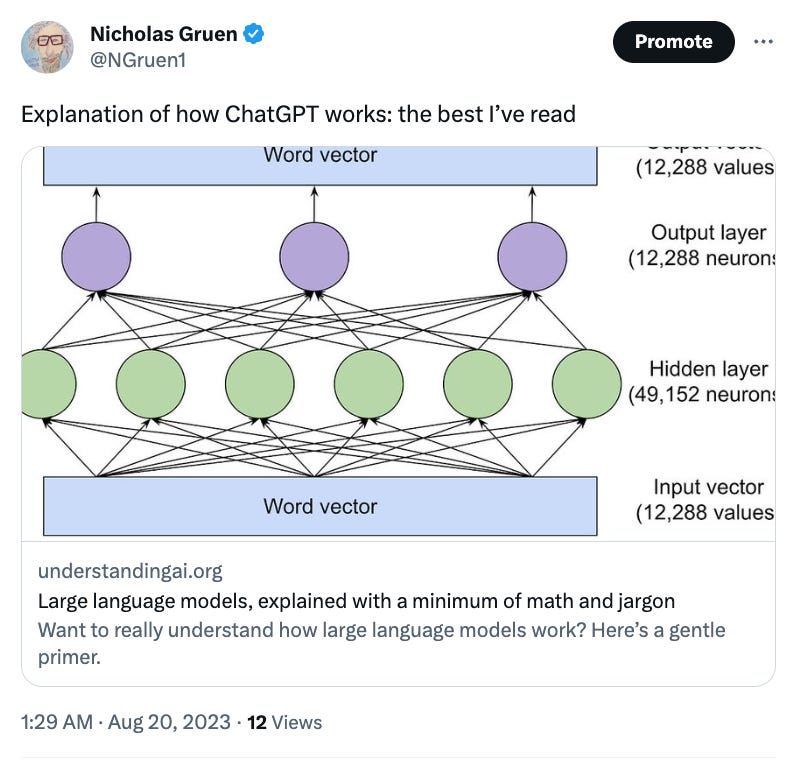Click the gentle primer article description
The width and height of the screenshot is (796, 760).
[x=381, y=643]
